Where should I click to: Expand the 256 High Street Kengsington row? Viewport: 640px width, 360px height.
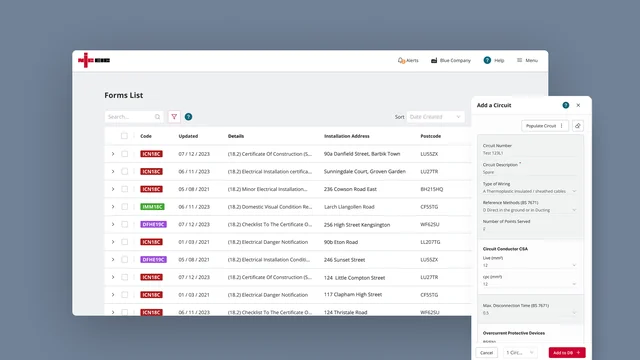click(113, 224)
